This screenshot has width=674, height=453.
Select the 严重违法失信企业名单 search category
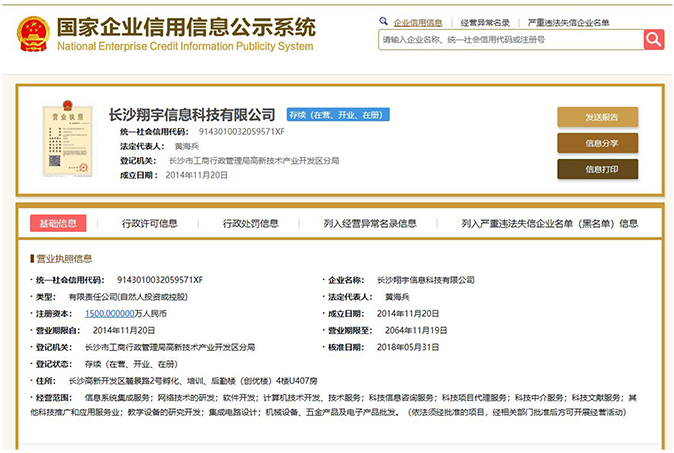568,23
